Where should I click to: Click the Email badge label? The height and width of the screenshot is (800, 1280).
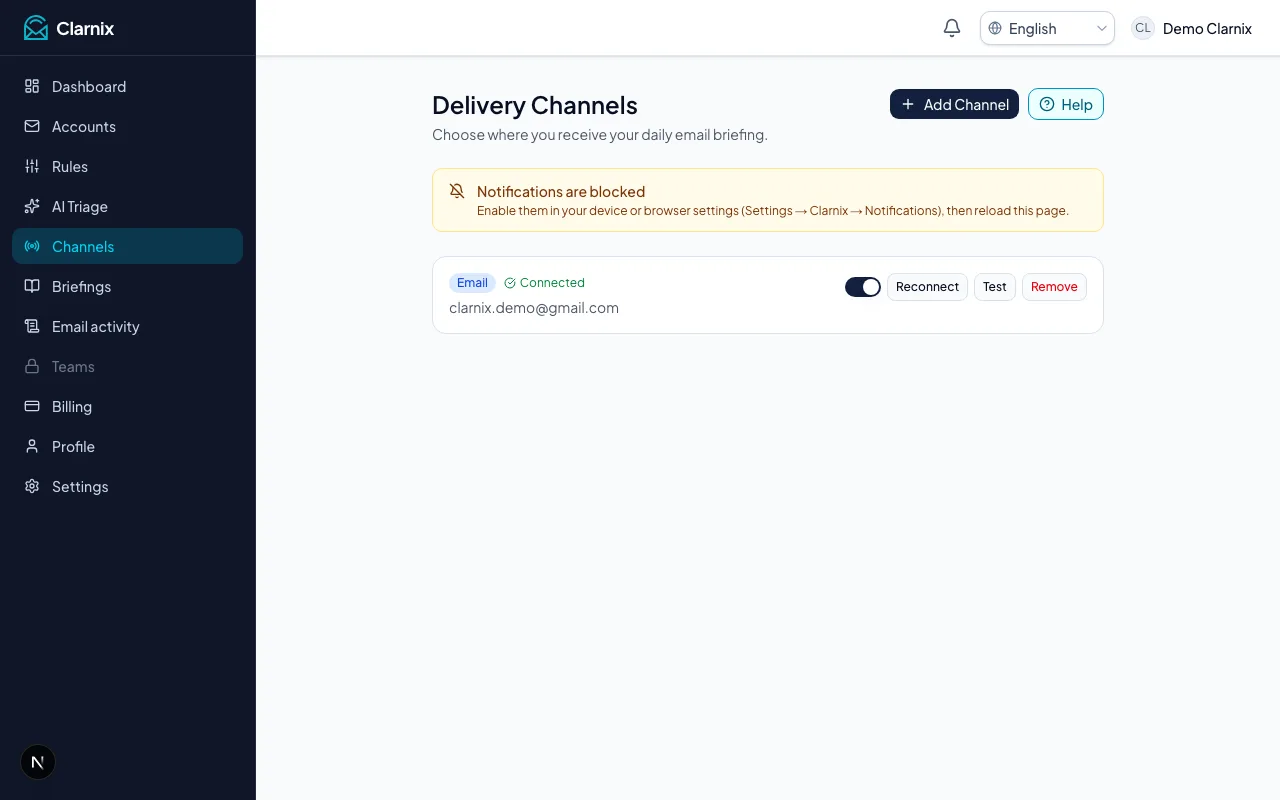(x=472, y=283)
